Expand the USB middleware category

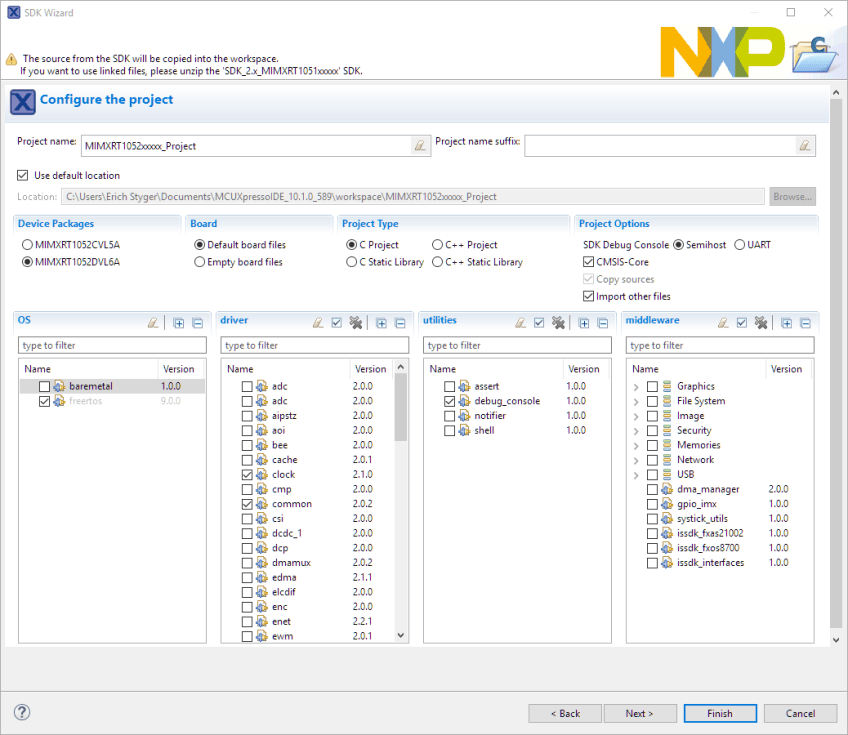pyautogui.click(x=636, y=474)
